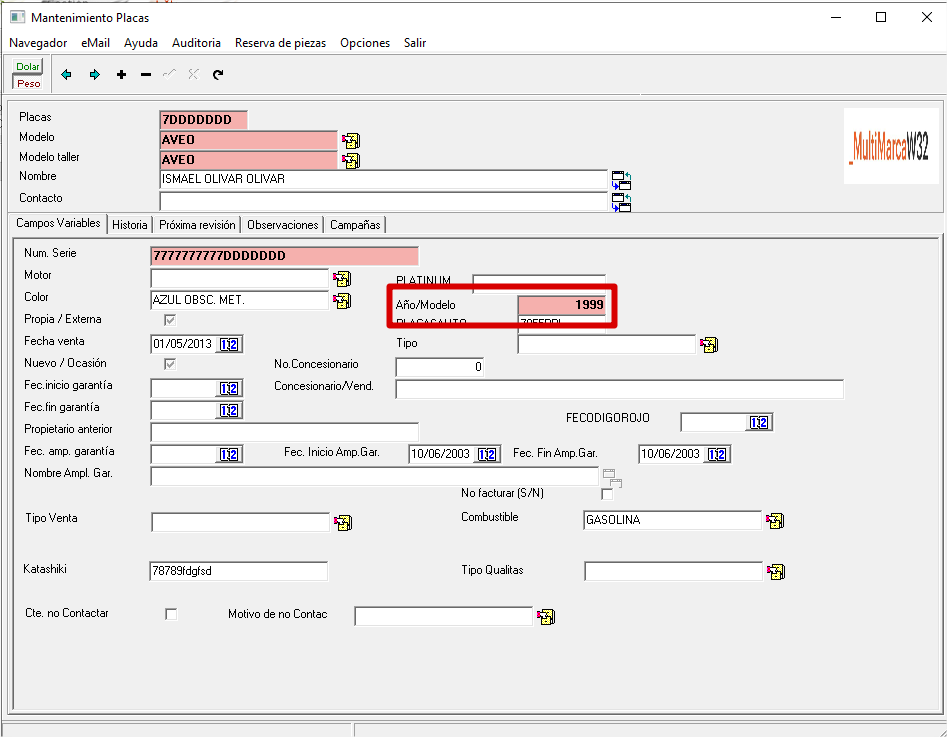Screen dimensions: 947x737
Task: Open lookup icon next to Modelo taller
Action: tap(351, 161)
